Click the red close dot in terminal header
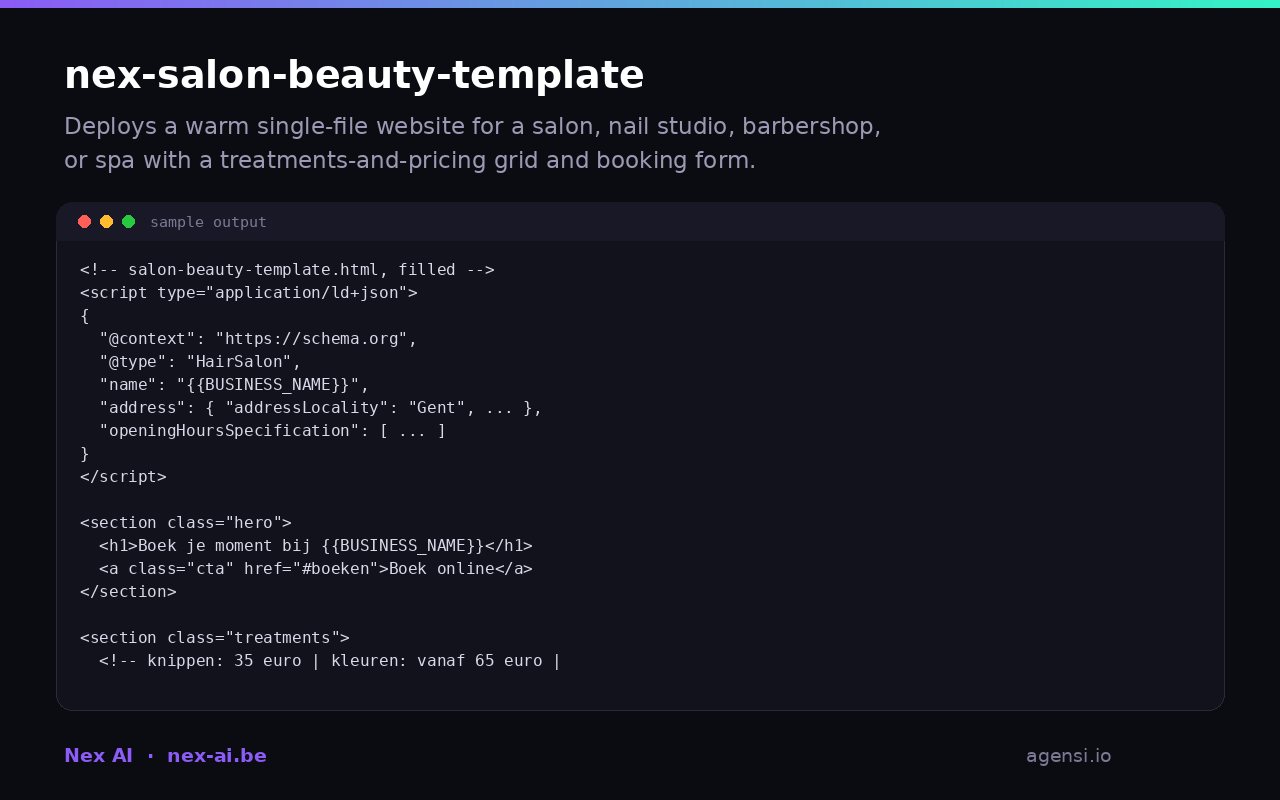The height and width of the screenshot is (800, 1280). point(84,222)
